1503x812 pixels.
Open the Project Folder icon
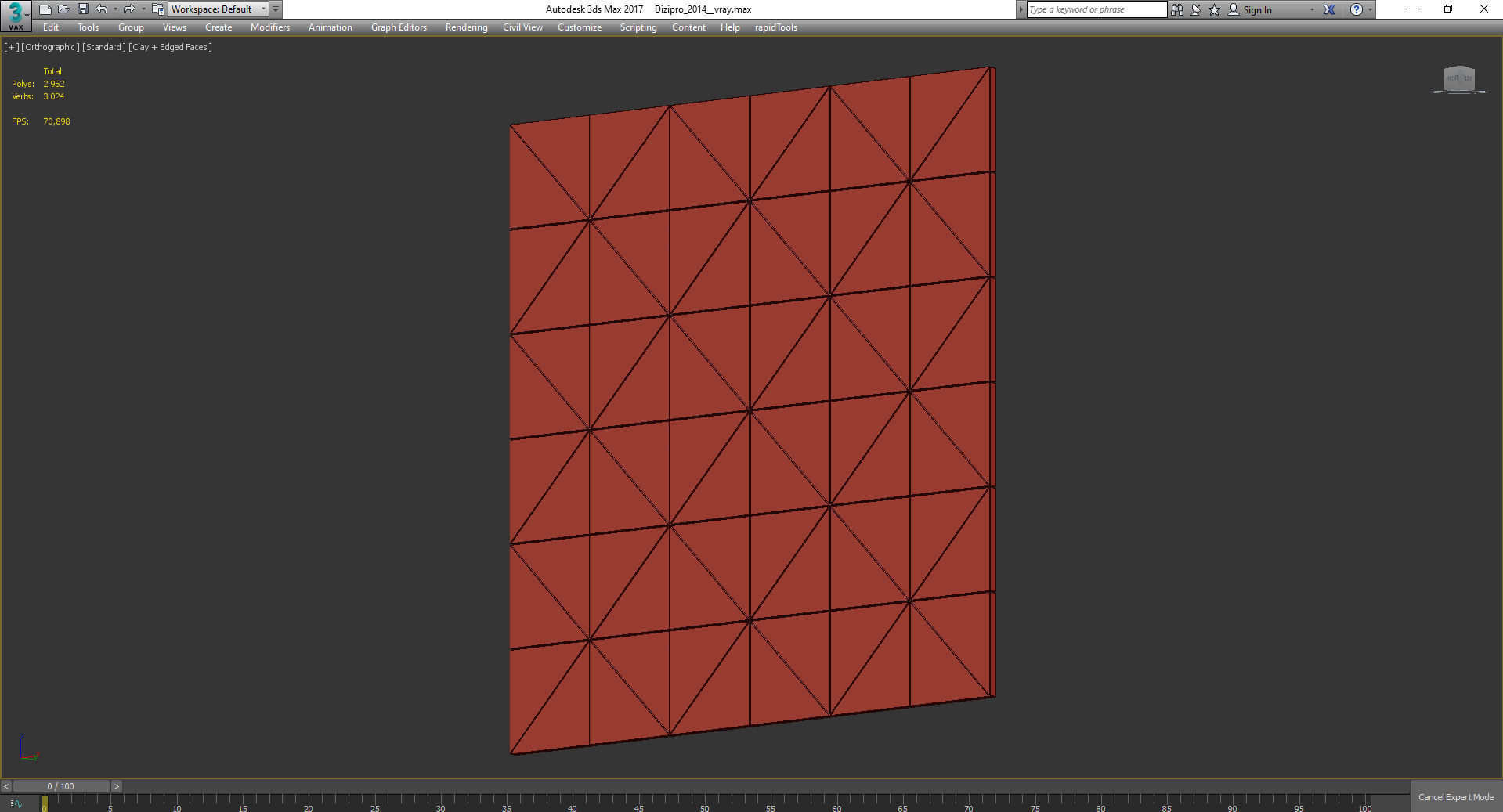click(157, 9)
